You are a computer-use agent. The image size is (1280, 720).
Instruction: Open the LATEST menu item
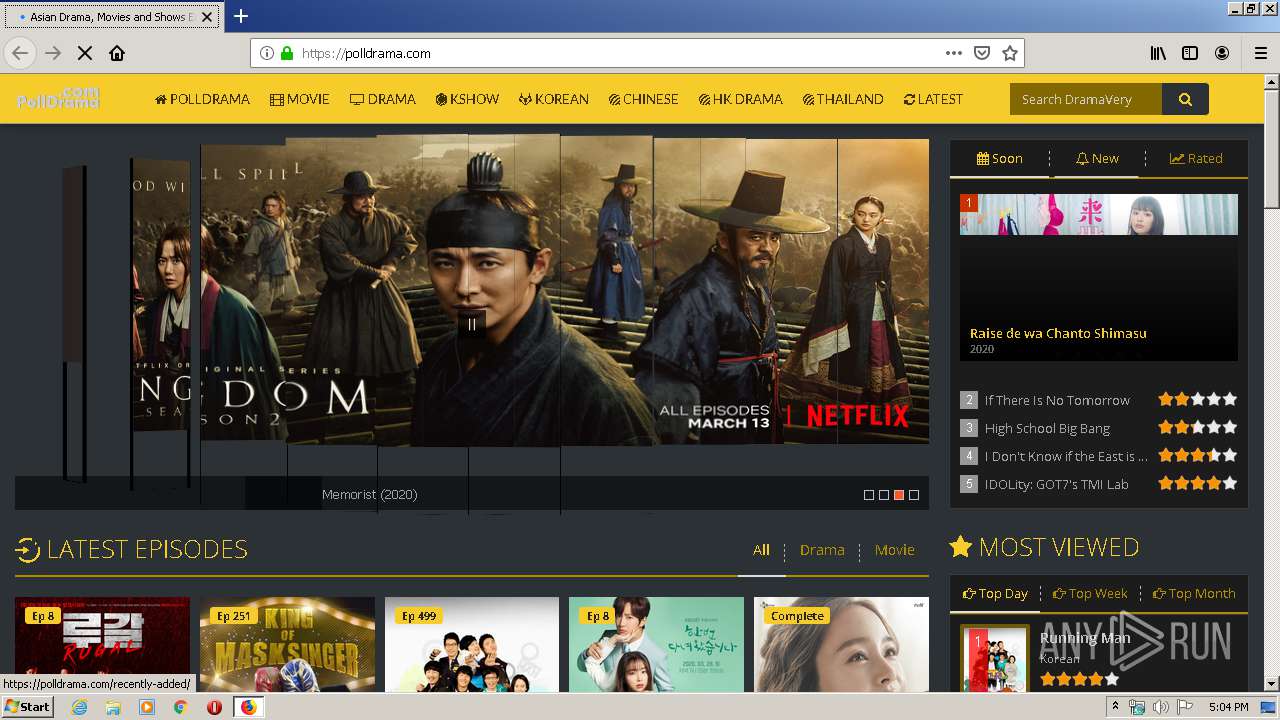click(x=933, y=99)
